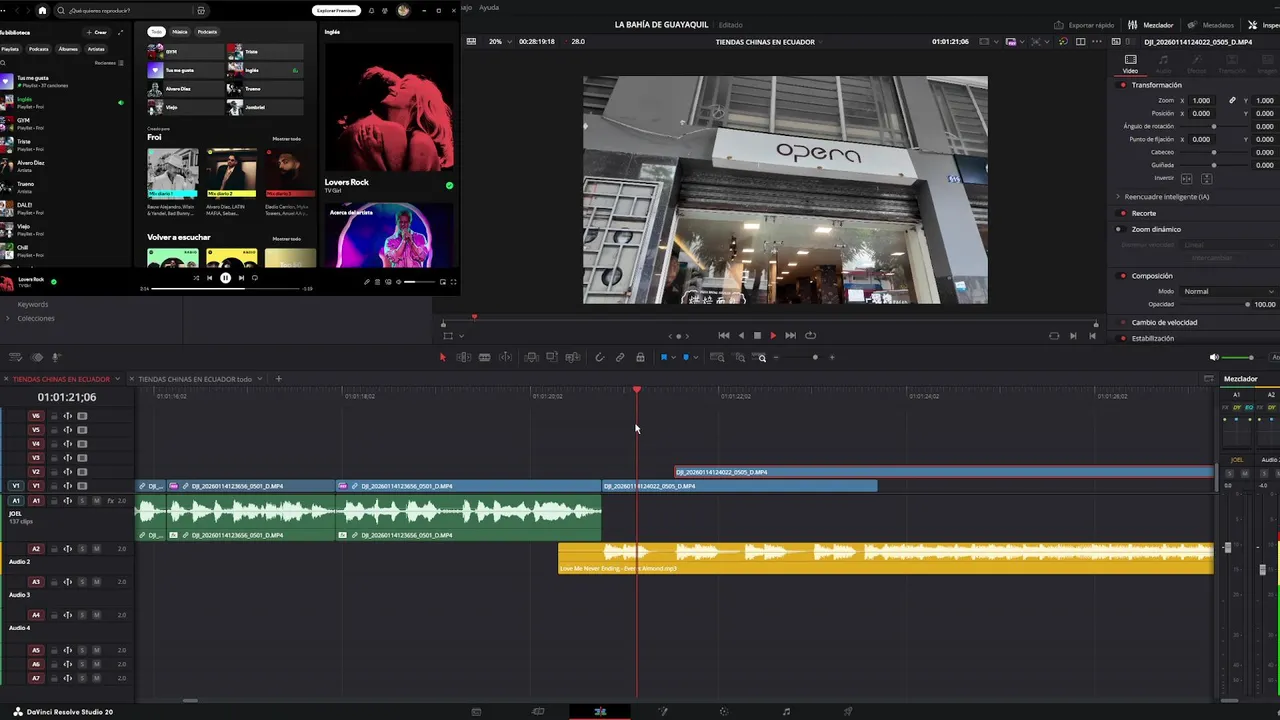
Task: Play the timeline with red play button
Action: click(x=773, y=336)
